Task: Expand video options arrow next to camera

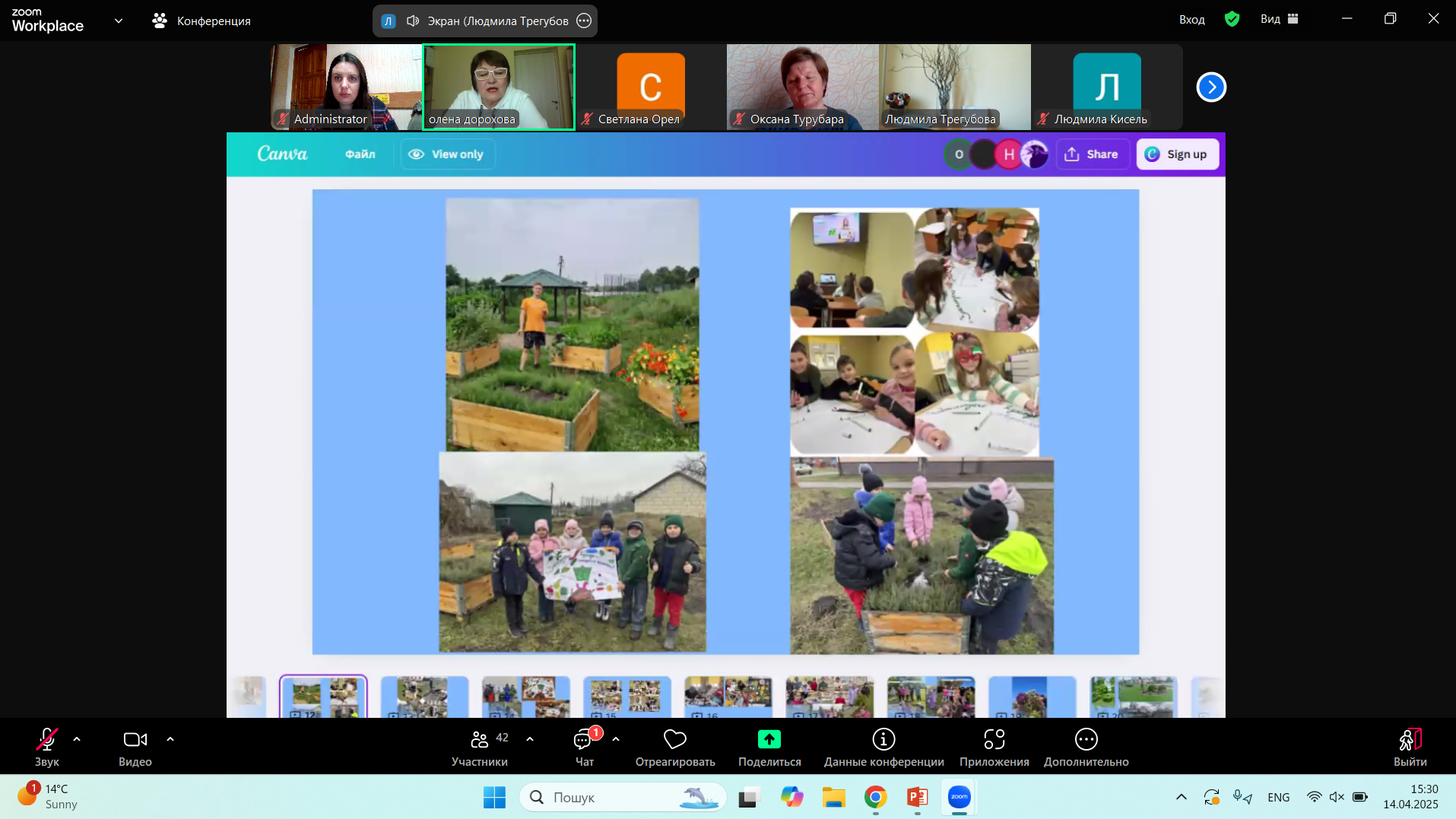Action: [x=170, y=739]
